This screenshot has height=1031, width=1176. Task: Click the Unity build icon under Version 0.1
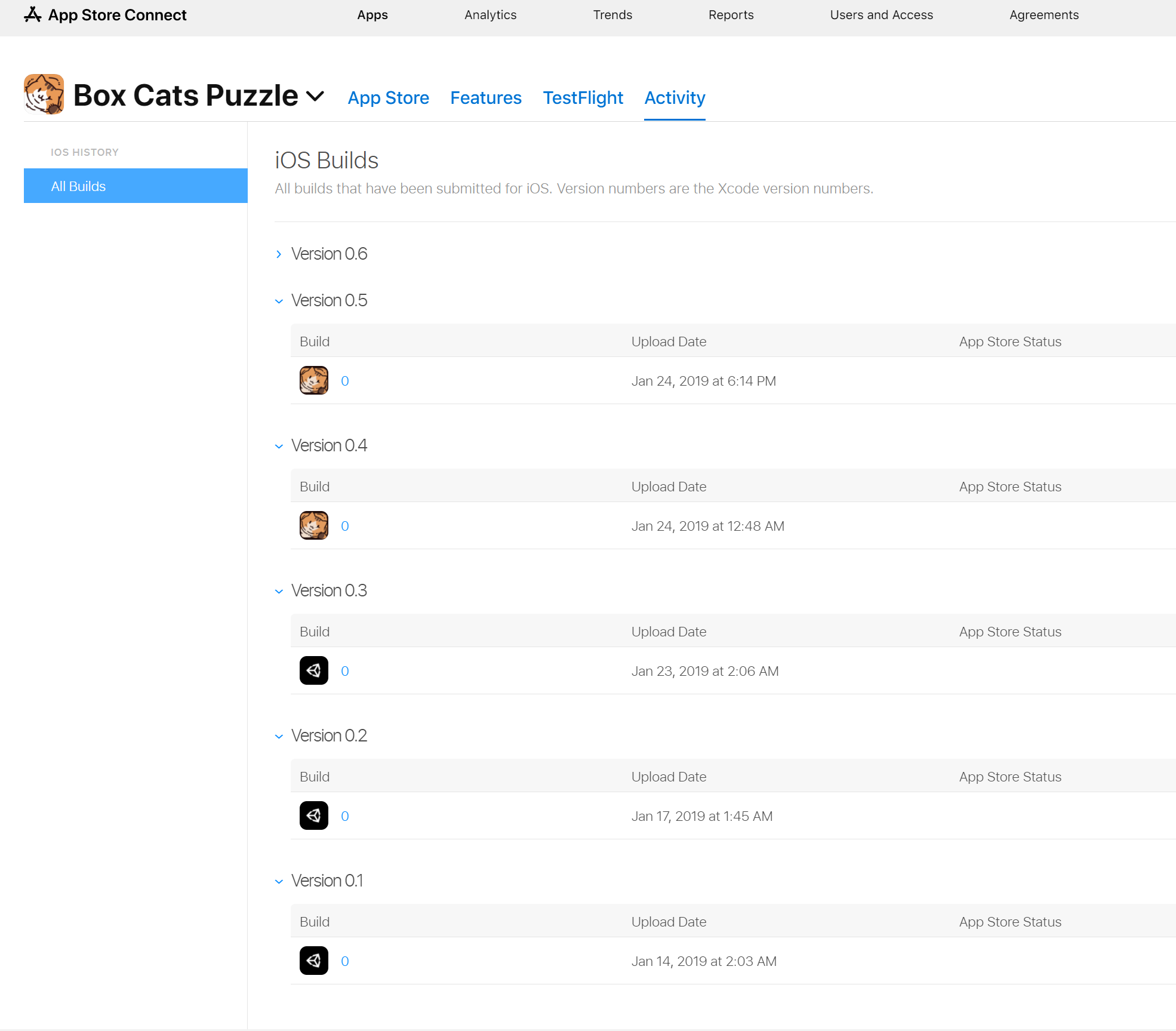pyautogui.click(x=314, y=961)
